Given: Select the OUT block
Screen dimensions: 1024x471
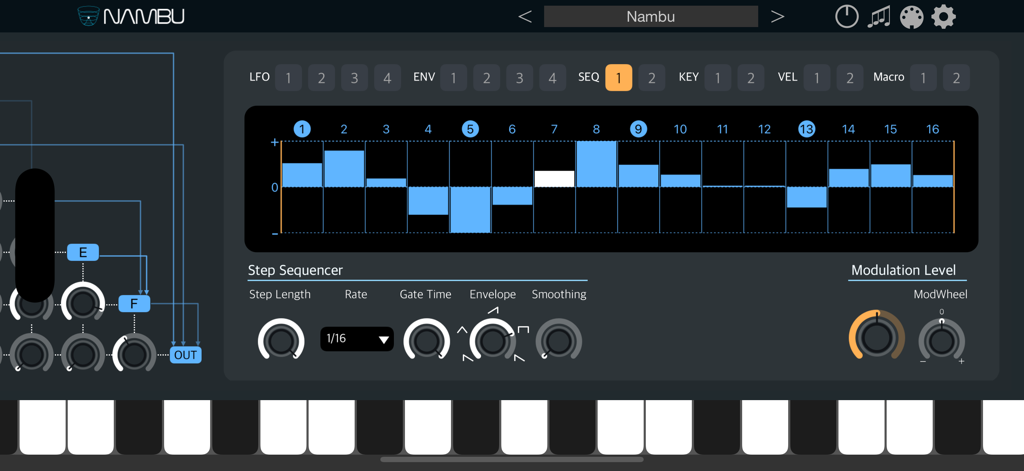Looking at the screenshot, I should pos(185,356).
